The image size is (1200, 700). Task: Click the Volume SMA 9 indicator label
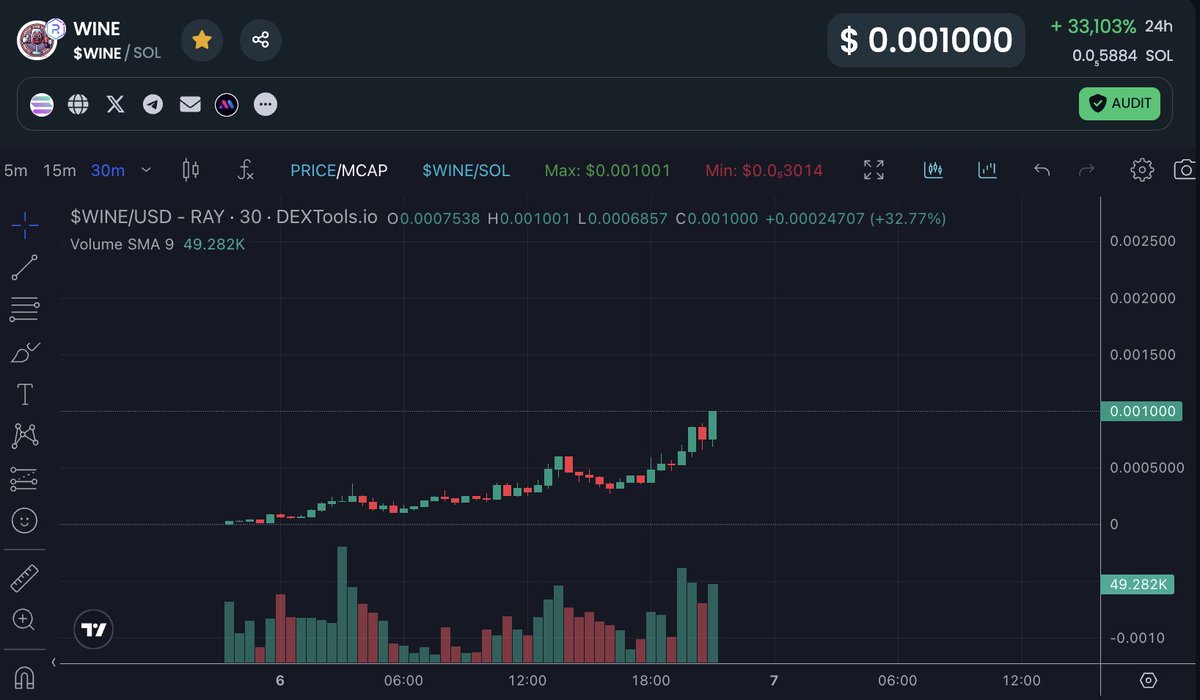(x=122, y=243)
